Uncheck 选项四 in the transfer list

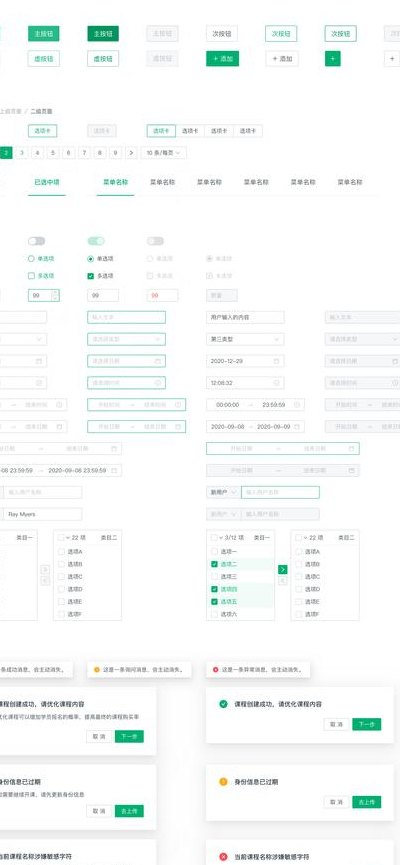215,589
